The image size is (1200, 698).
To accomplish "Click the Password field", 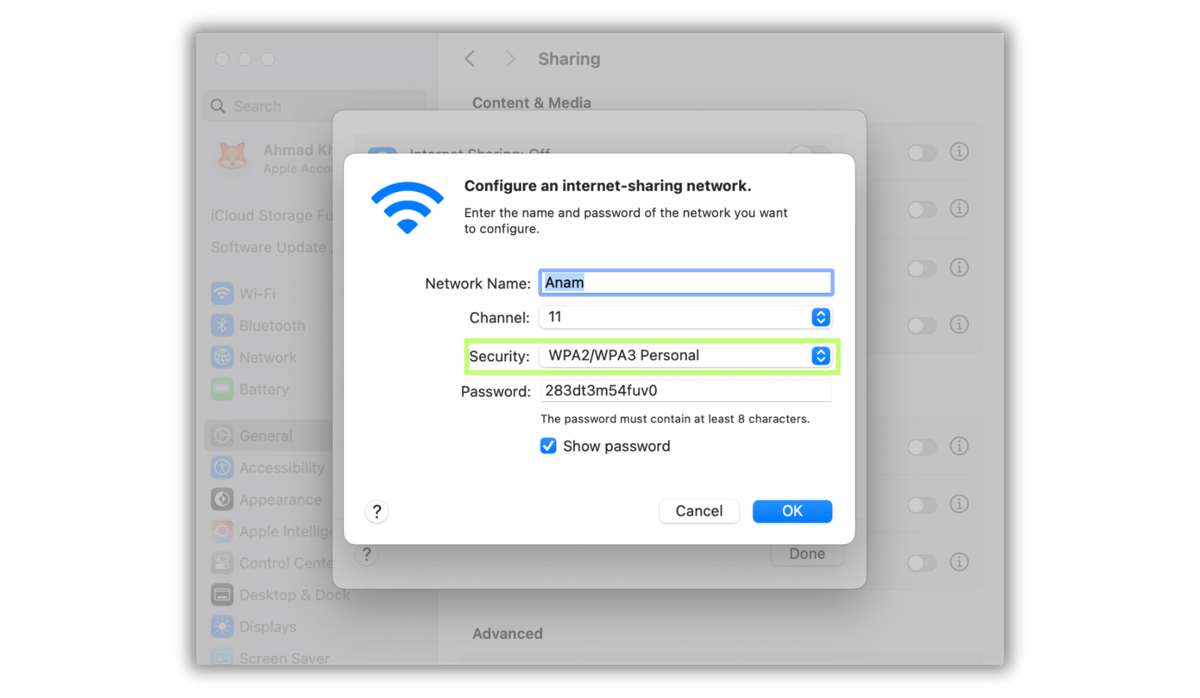I will pos(686,391).
